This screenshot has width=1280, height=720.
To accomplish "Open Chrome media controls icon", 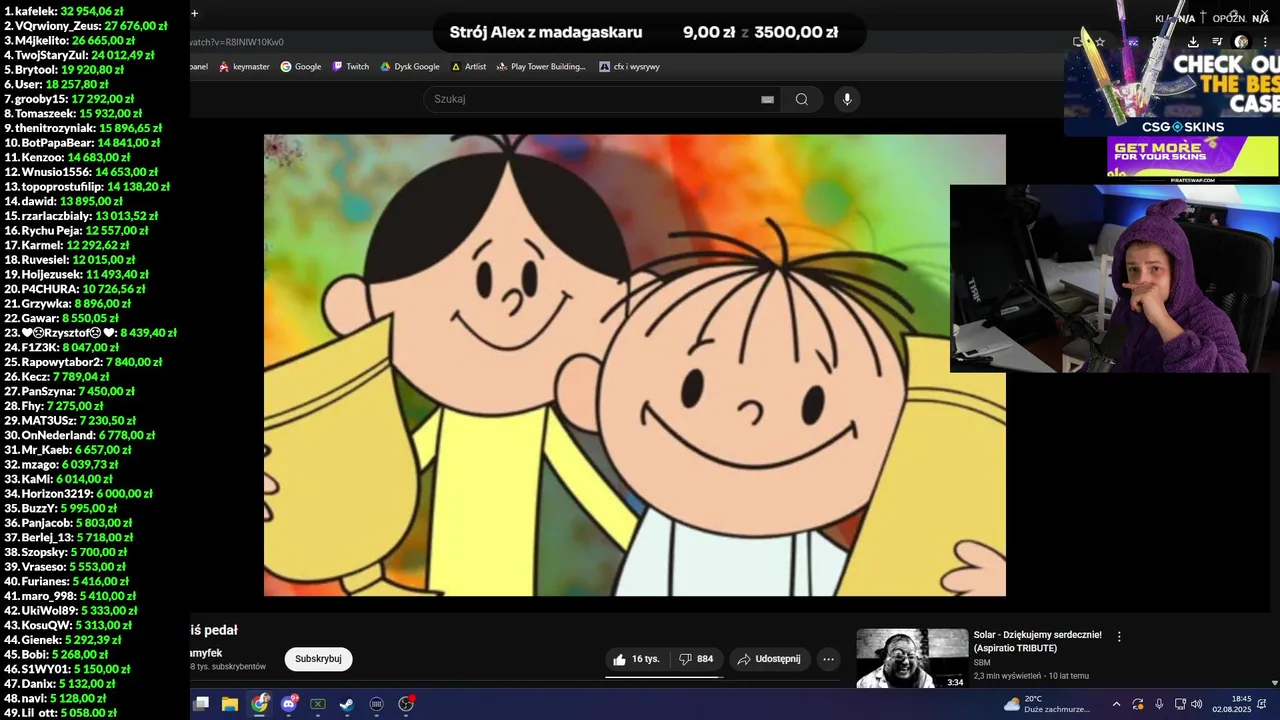I will [1217, 42].
